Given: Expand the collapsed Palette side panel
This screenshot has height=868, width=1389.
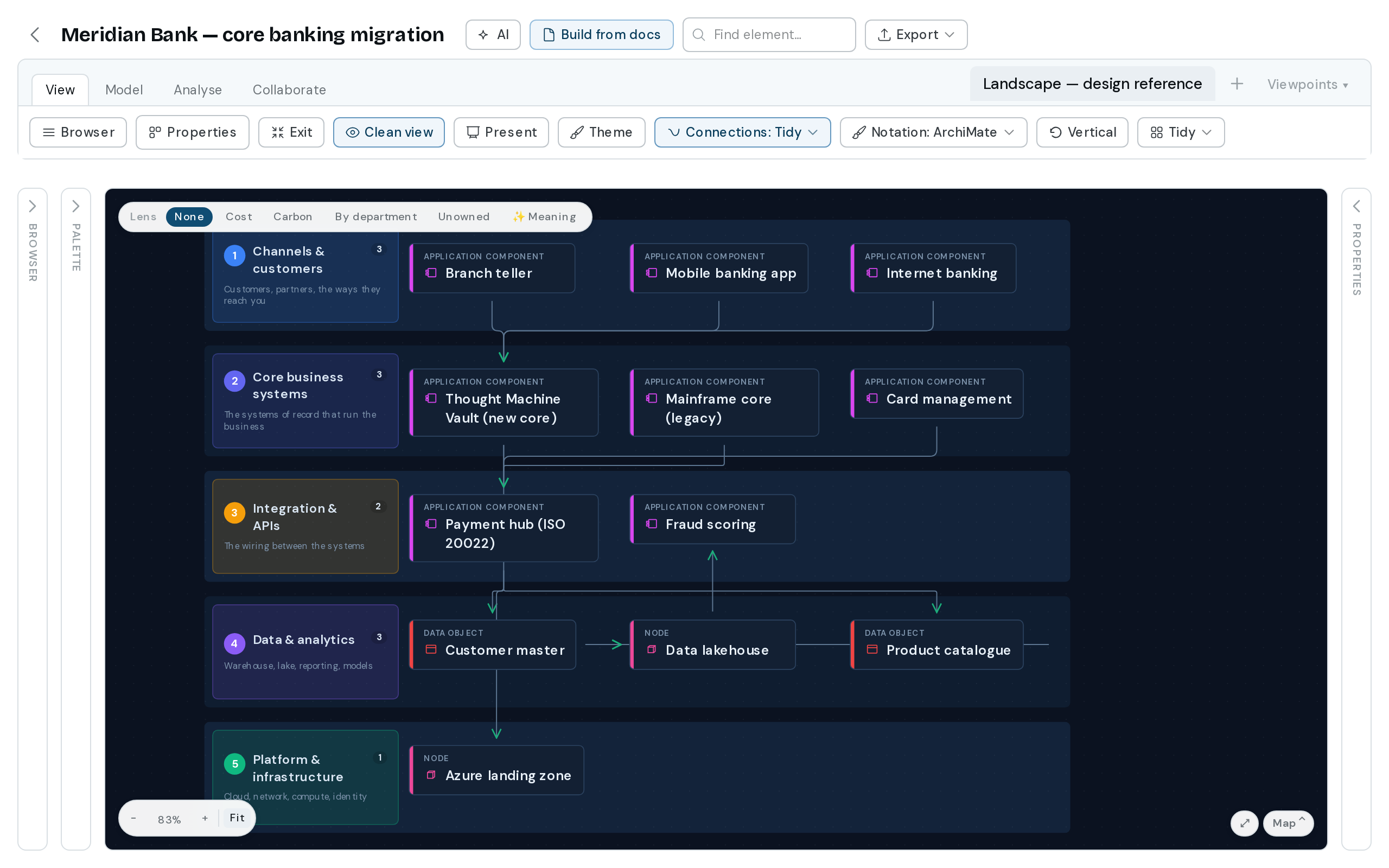Looking at the screenshot, I should point(76,207).
